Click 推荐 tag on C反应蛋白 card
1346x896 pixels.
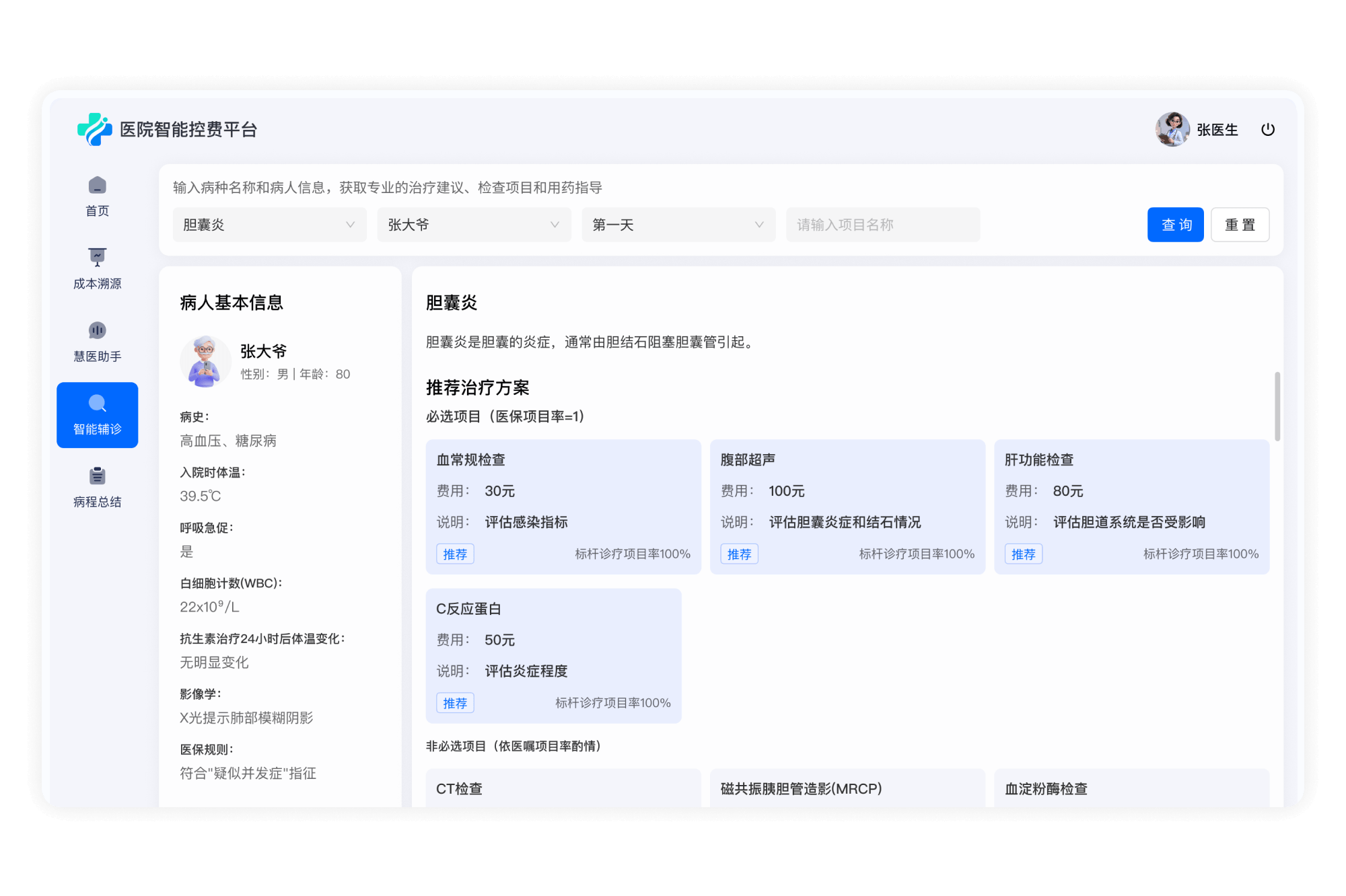(455, 703)
